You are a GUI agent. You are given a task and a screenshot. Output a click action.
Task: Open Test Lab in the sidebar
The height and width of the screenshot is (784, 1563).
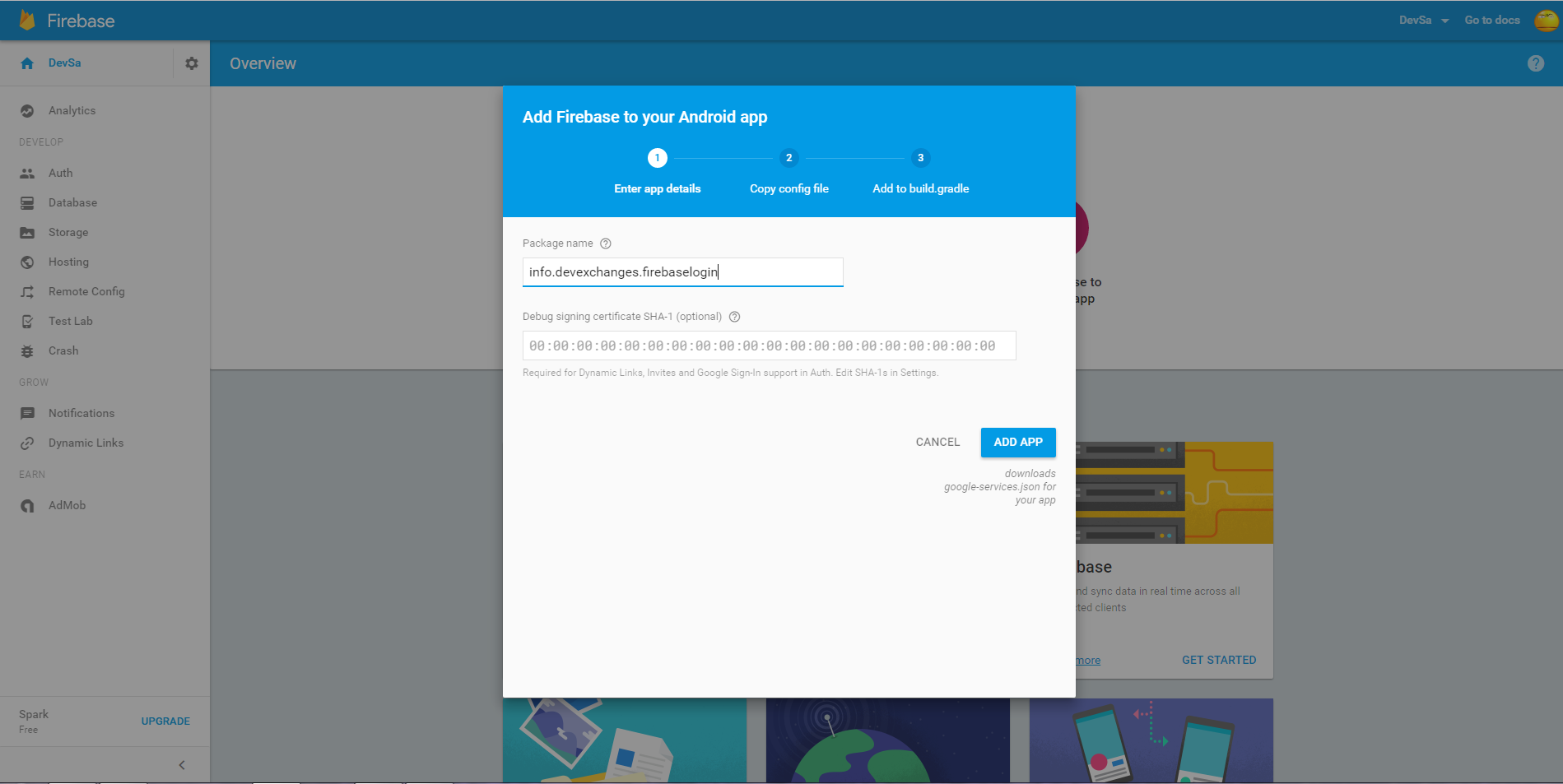70,322
